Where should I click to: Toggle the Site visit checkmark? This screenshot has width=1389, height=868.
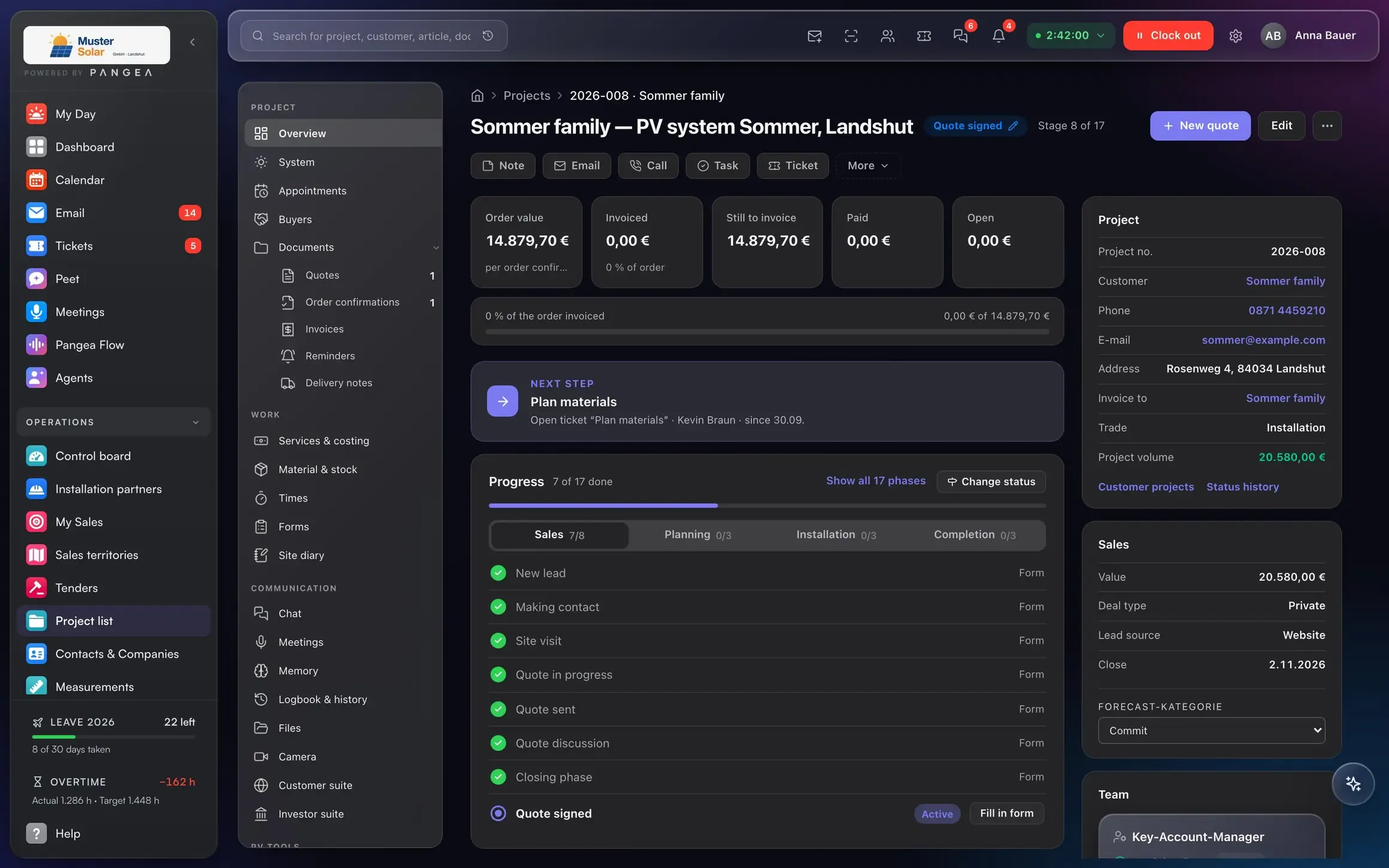point(498,641)
